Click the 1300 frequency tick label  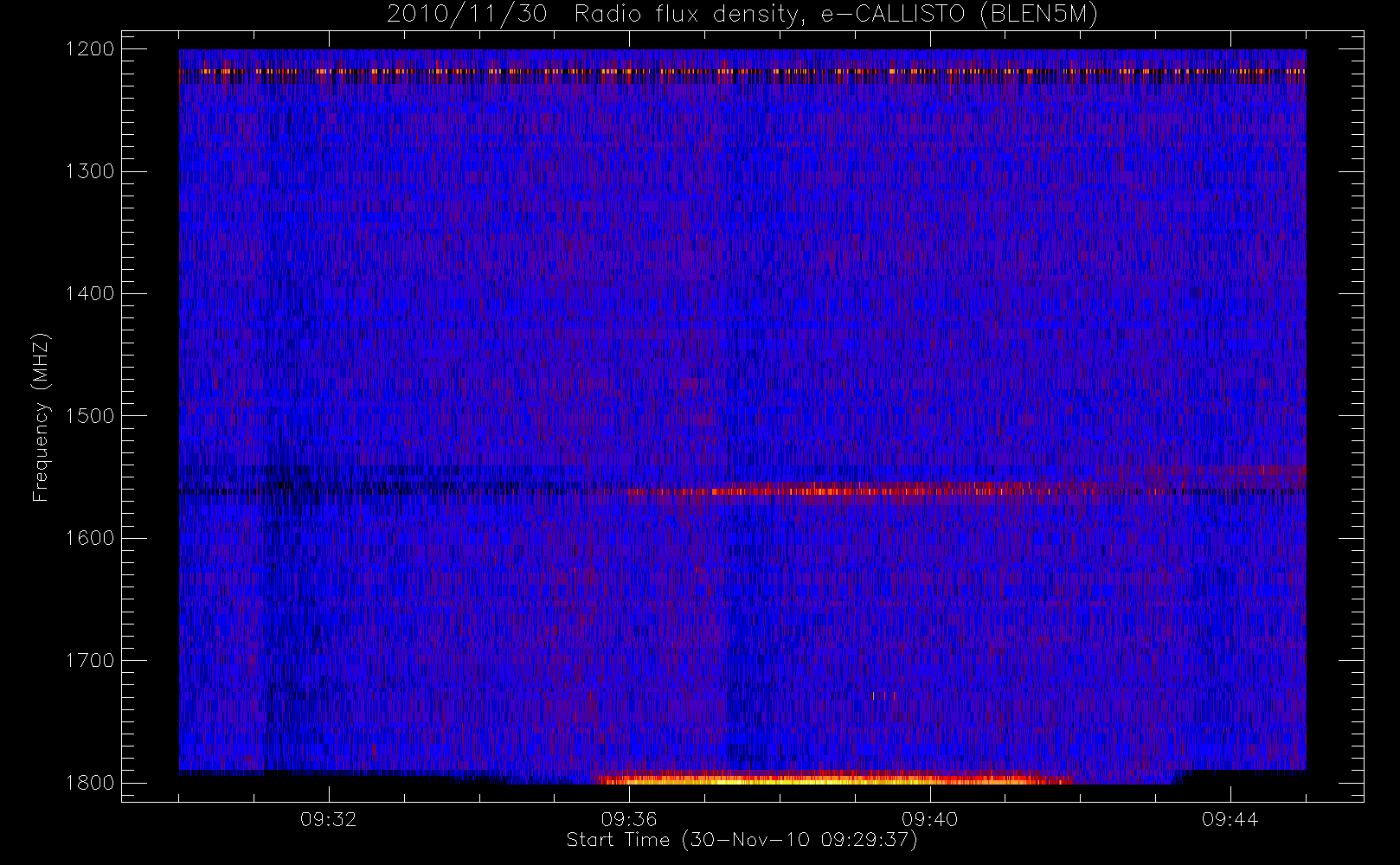[90, 171]
